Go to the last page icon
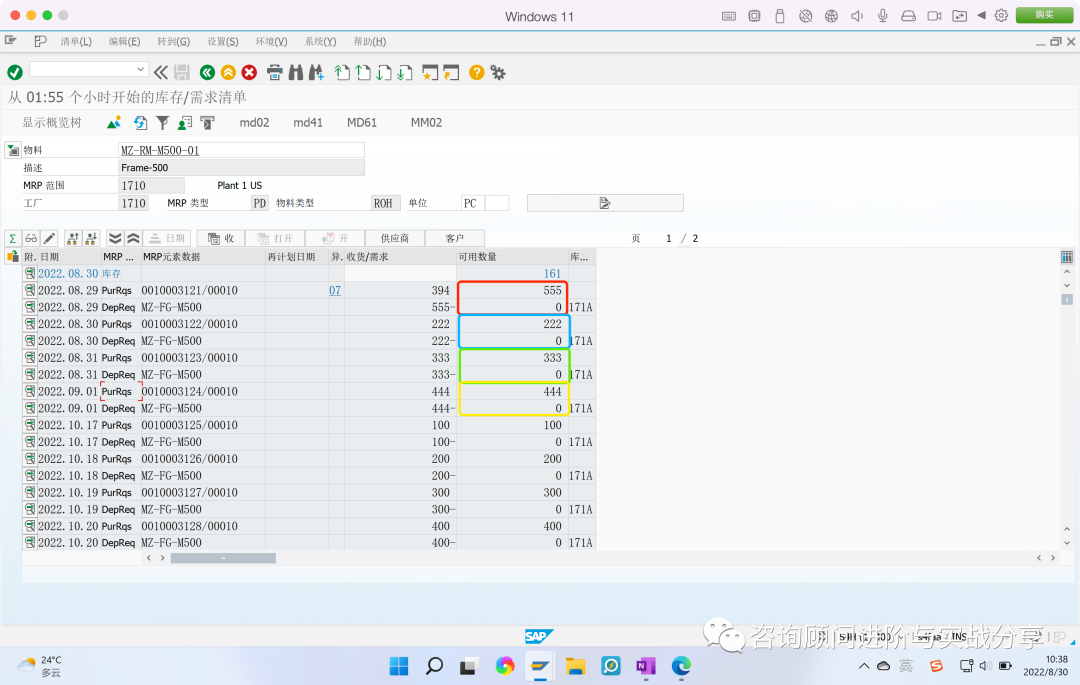The width and height of the screenshot is (1080, 685). [405, 72]
